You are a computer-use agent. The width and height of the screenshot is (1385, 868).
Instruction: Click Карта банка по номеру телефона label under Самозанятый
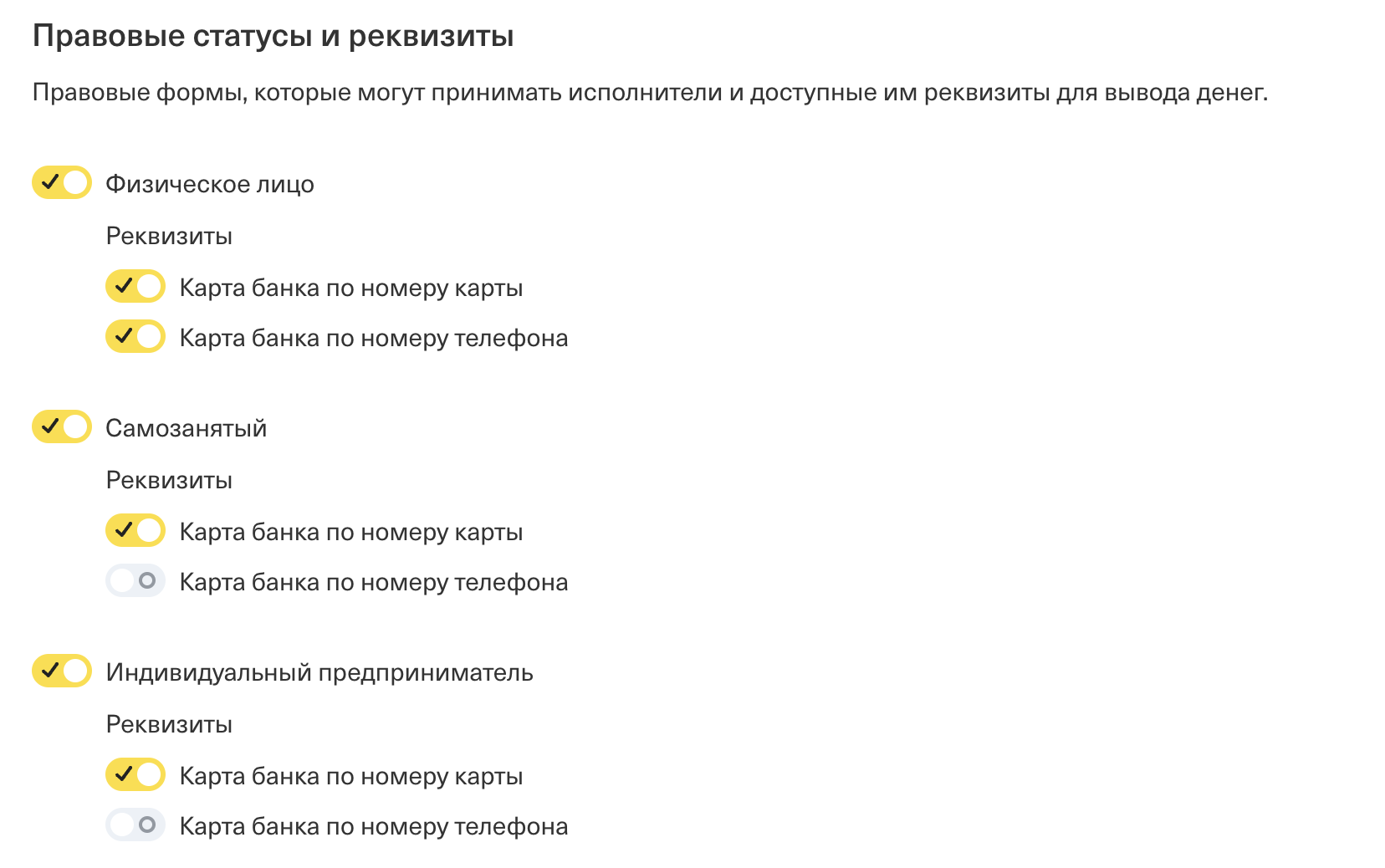tap(374, 582)
